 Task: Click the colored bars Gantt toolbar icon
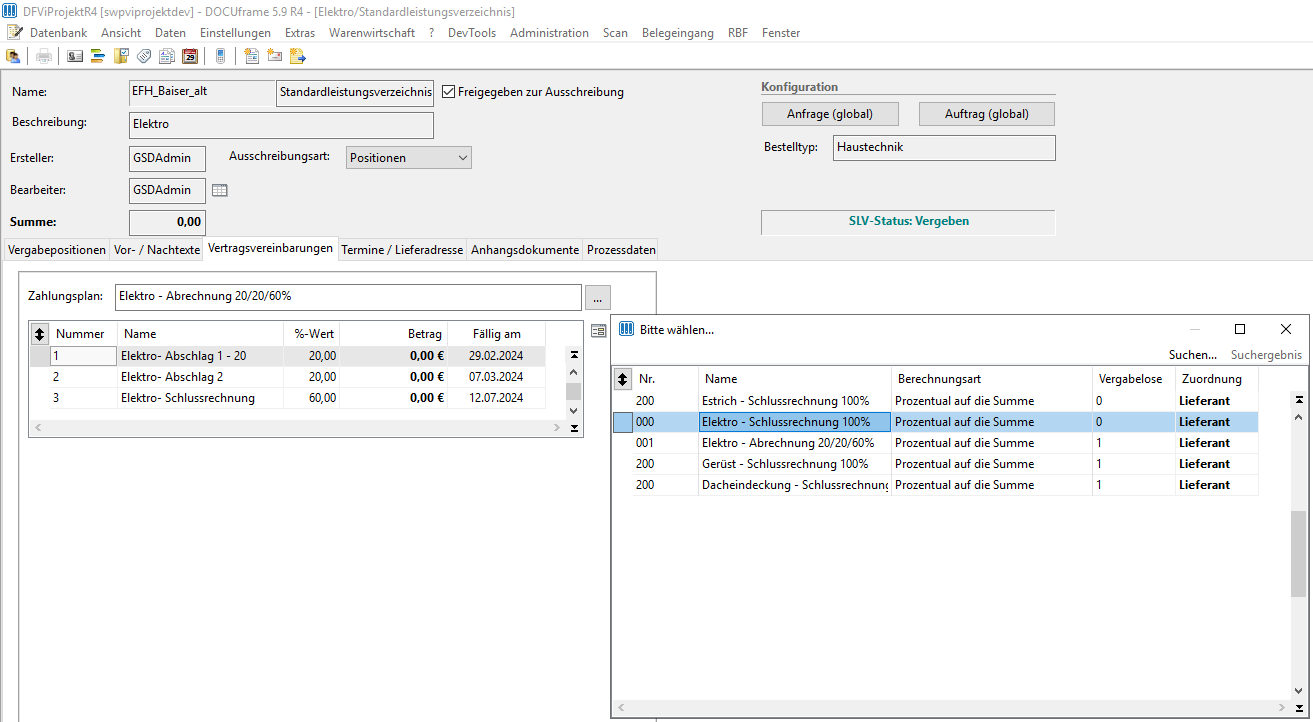pyautogui.click(x=98, y=56)
